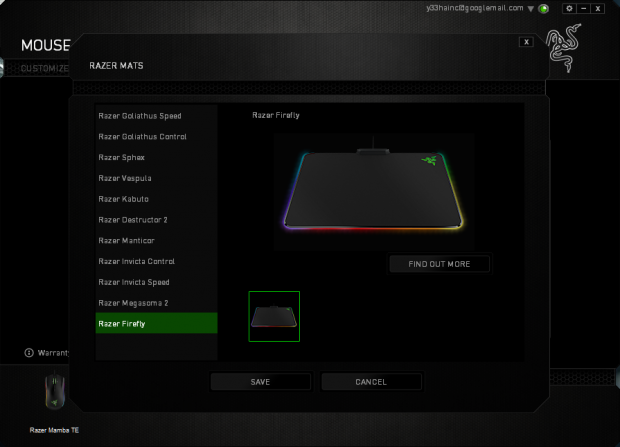Click the Razer snake logo
The width and height of the screenshot is (620, 447).
[563, 48]
